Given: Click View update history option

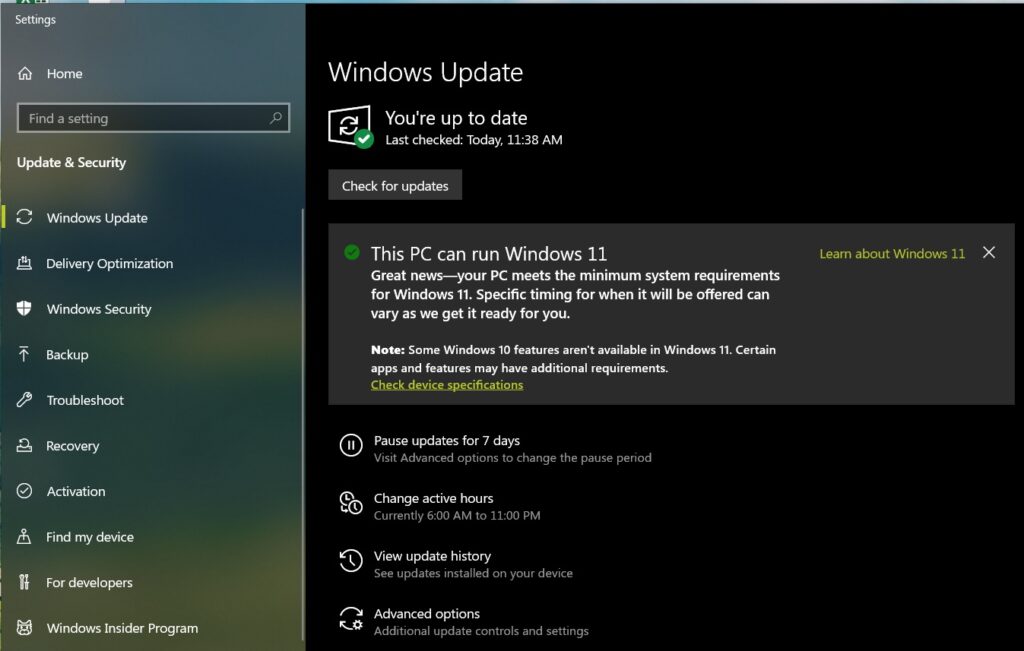Looking at the screenshot, I should coord(432,556).
